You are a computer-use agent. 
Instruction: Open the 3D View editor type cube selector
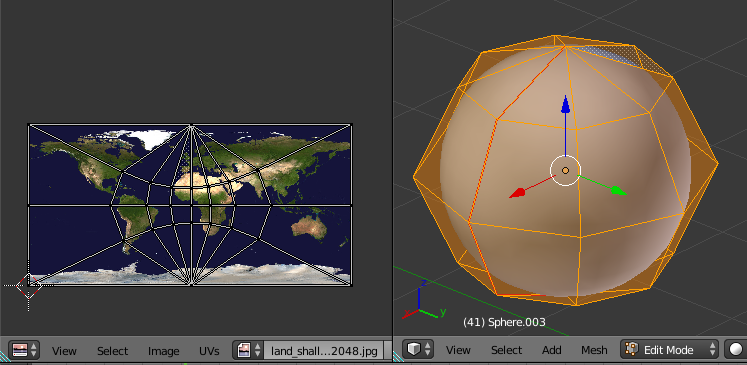click(418, 350)
